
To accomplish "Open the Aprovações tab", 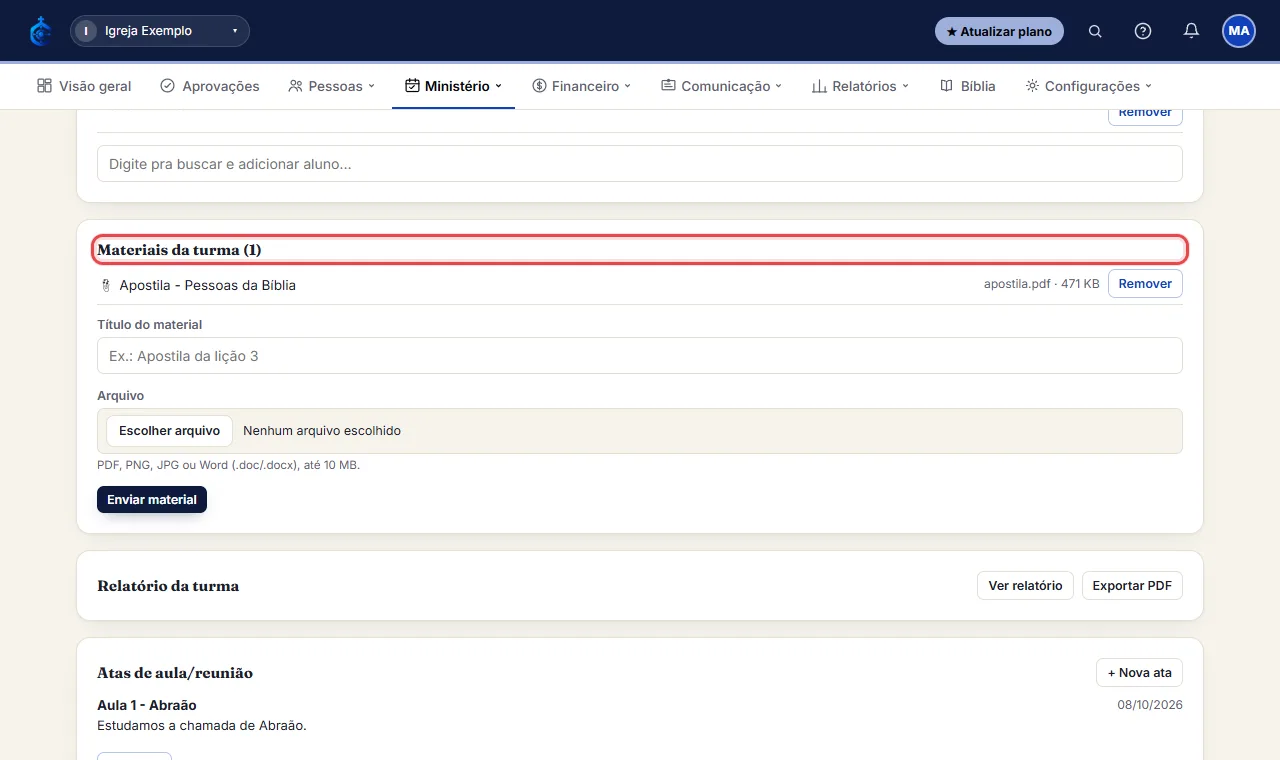I will click(209, 86).
